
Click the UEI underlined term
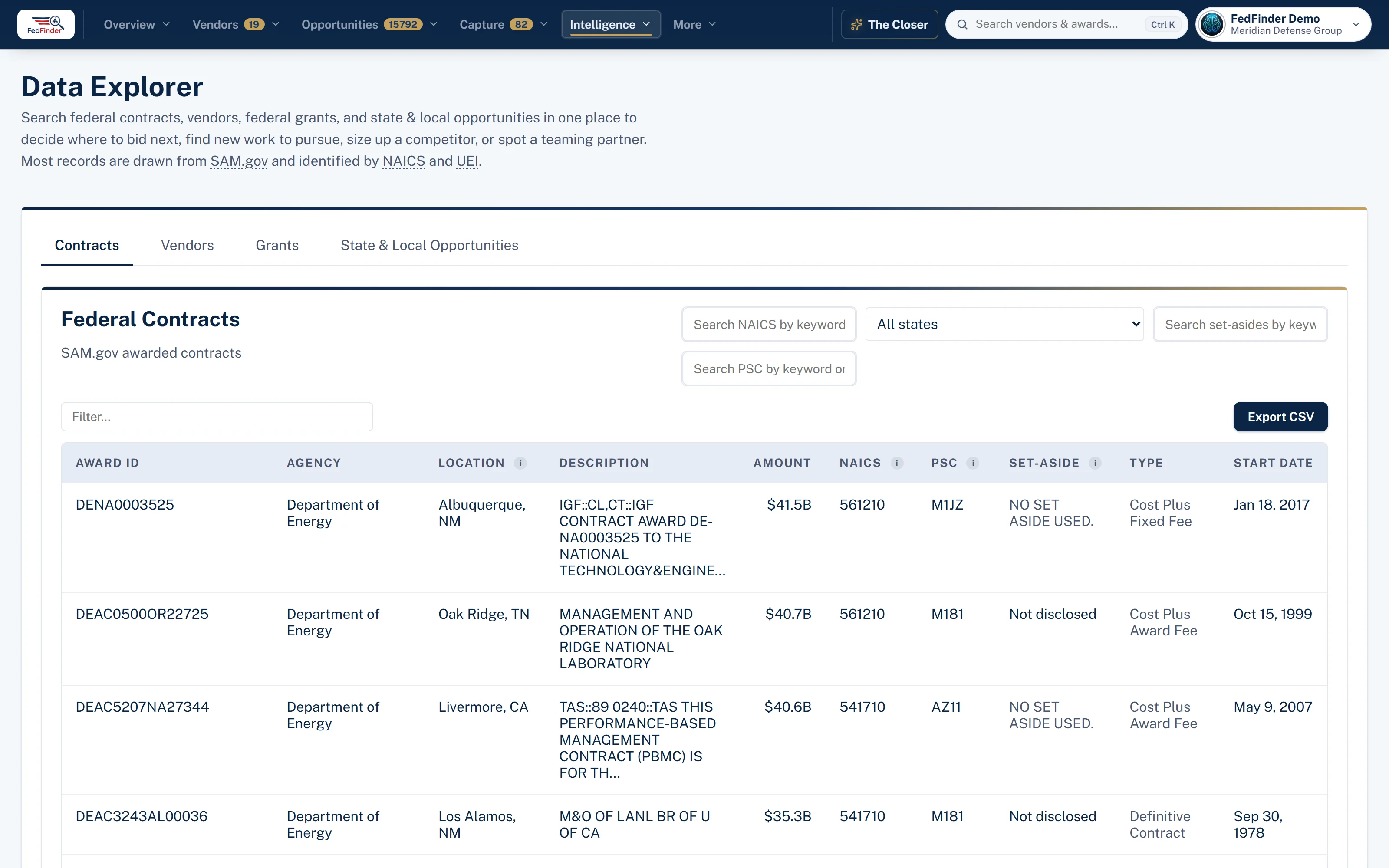pos(467,161)
